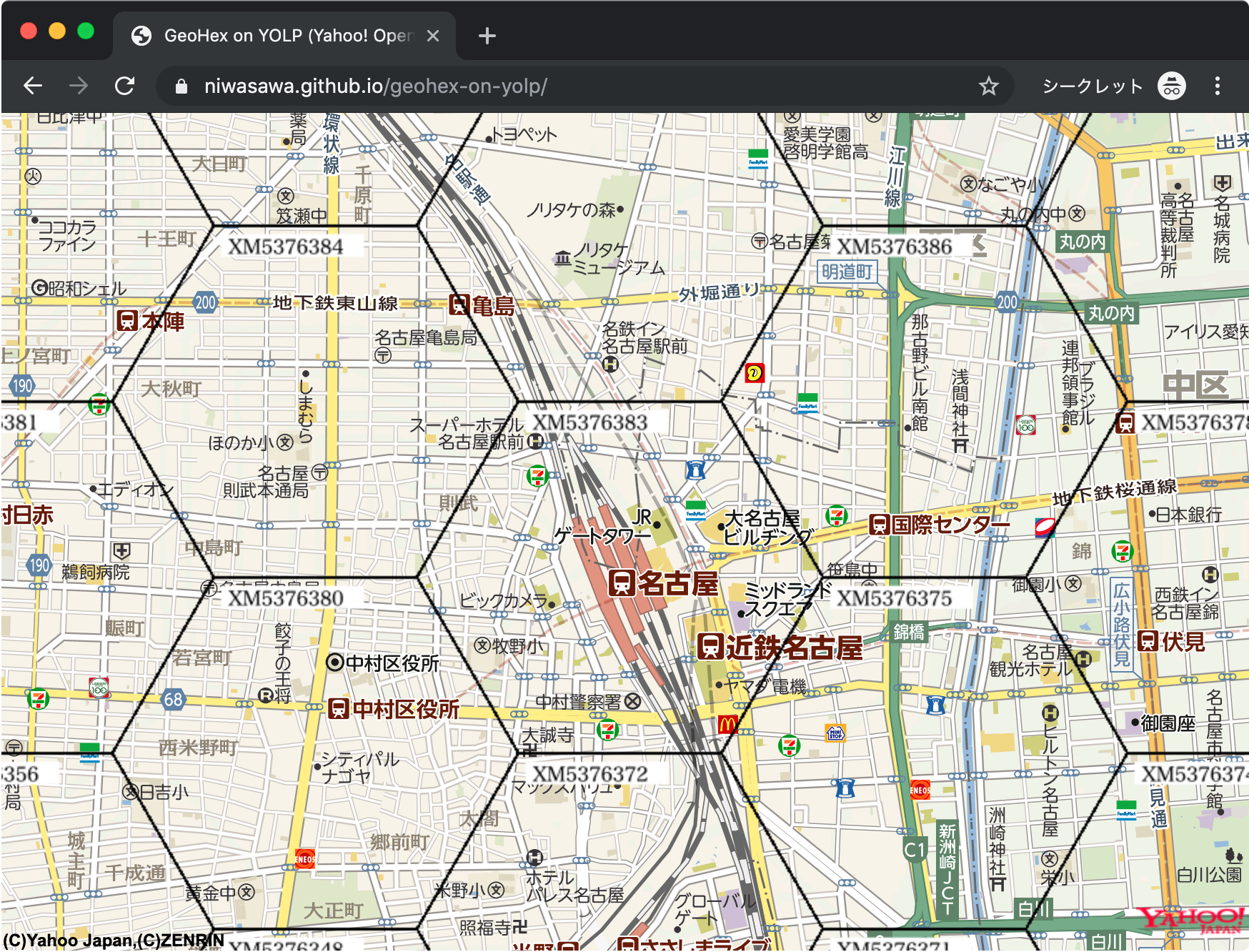This screenshot has height=952, width=1249.
Task: Click the ミッドランドスクエア label
Action: coord(786,600)
